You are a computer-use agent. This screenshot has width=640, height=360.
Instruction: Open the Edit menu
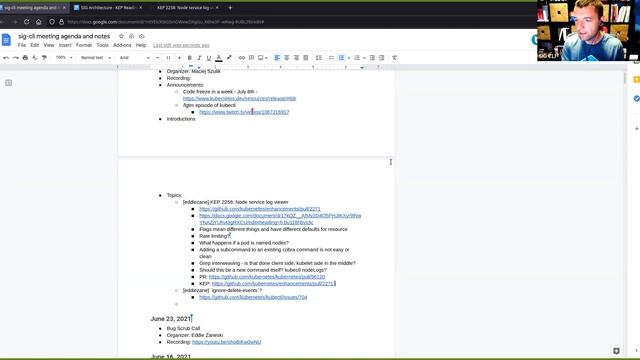pos(35,45)
